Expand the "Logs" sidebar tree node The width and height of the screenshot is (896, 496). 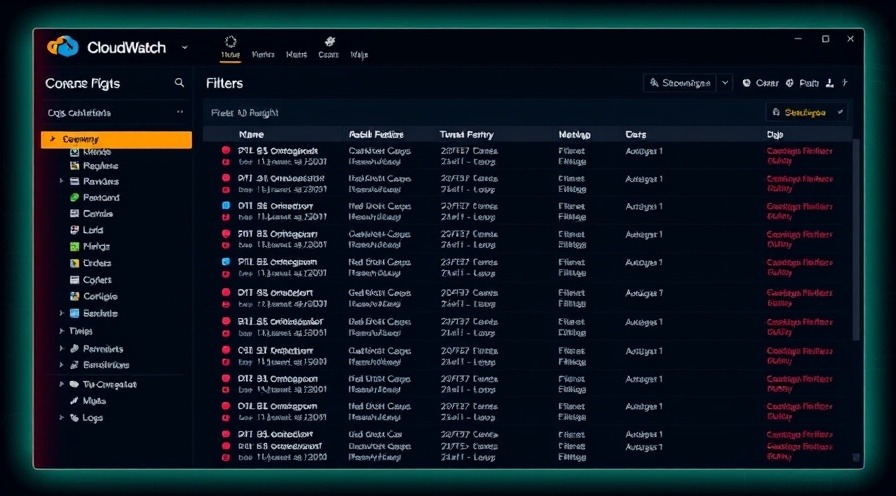pyautogui.click(x=62, y=418)
